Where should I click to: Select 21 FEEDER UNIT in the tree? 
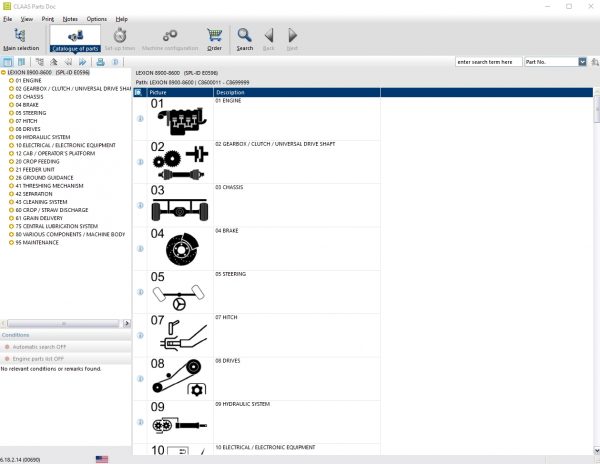tap(38, 169)
